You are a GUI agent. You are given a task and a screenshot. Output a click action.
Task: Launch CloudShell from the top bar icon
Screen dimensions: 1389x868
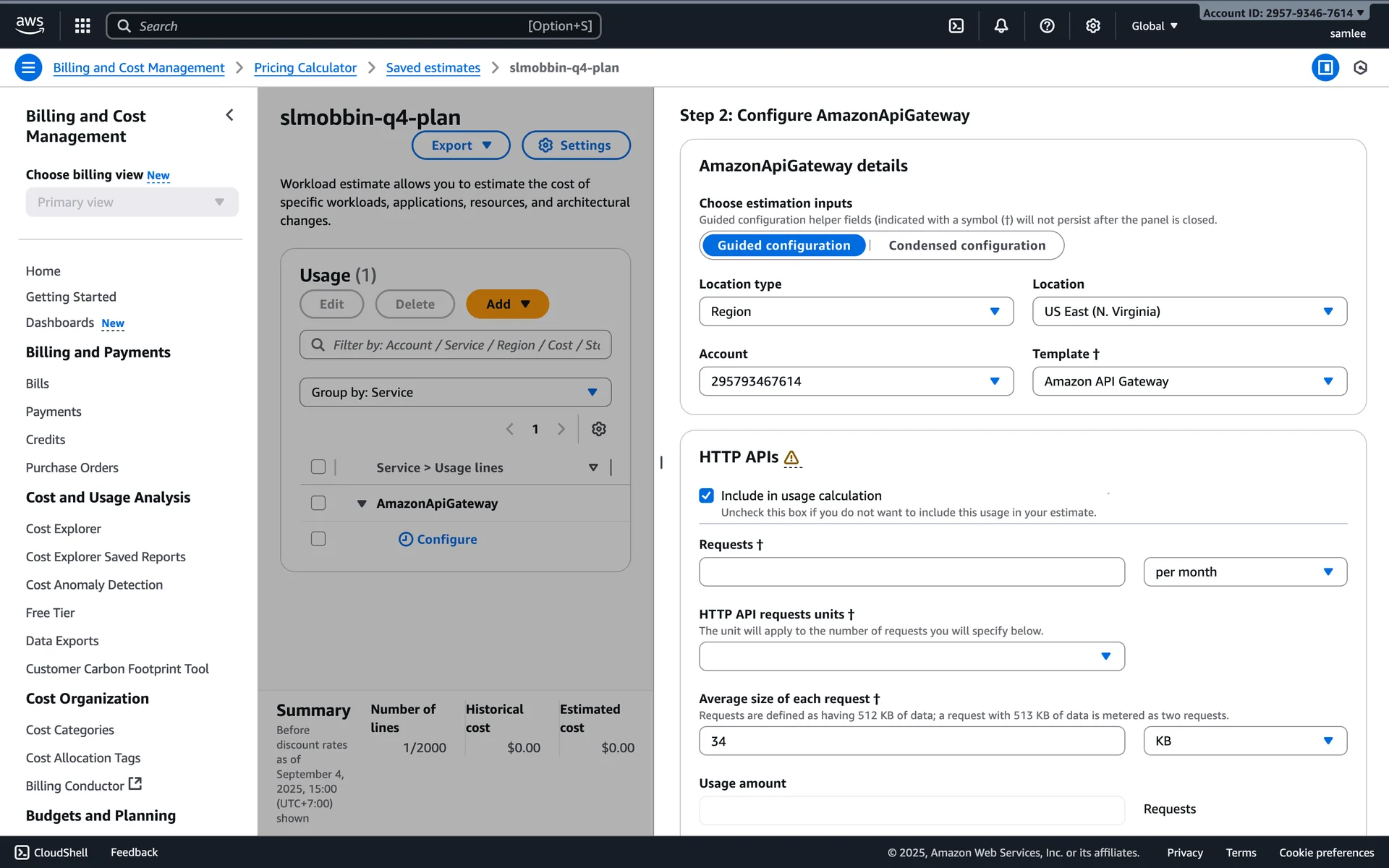(x=956, y=26)
